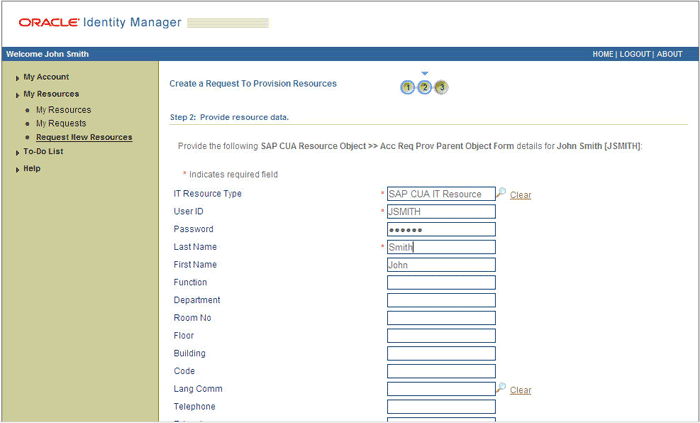Focus the Function input field
The height and width of the screenshot is (423, 700).
click(x=441, y=282)
